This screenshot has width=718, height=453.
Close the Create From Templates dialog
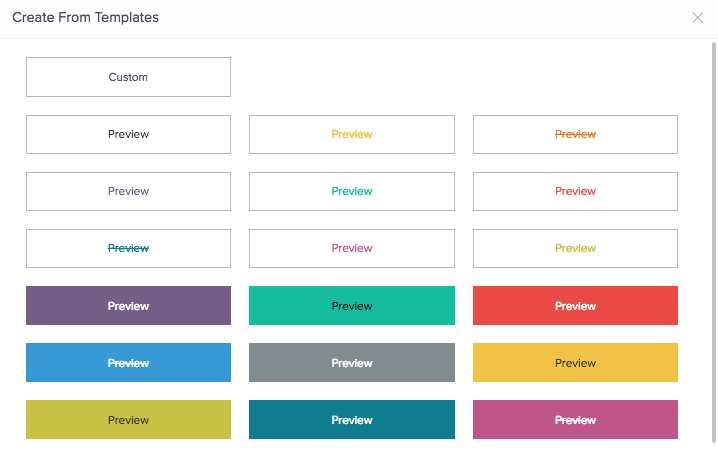point(697,17)
